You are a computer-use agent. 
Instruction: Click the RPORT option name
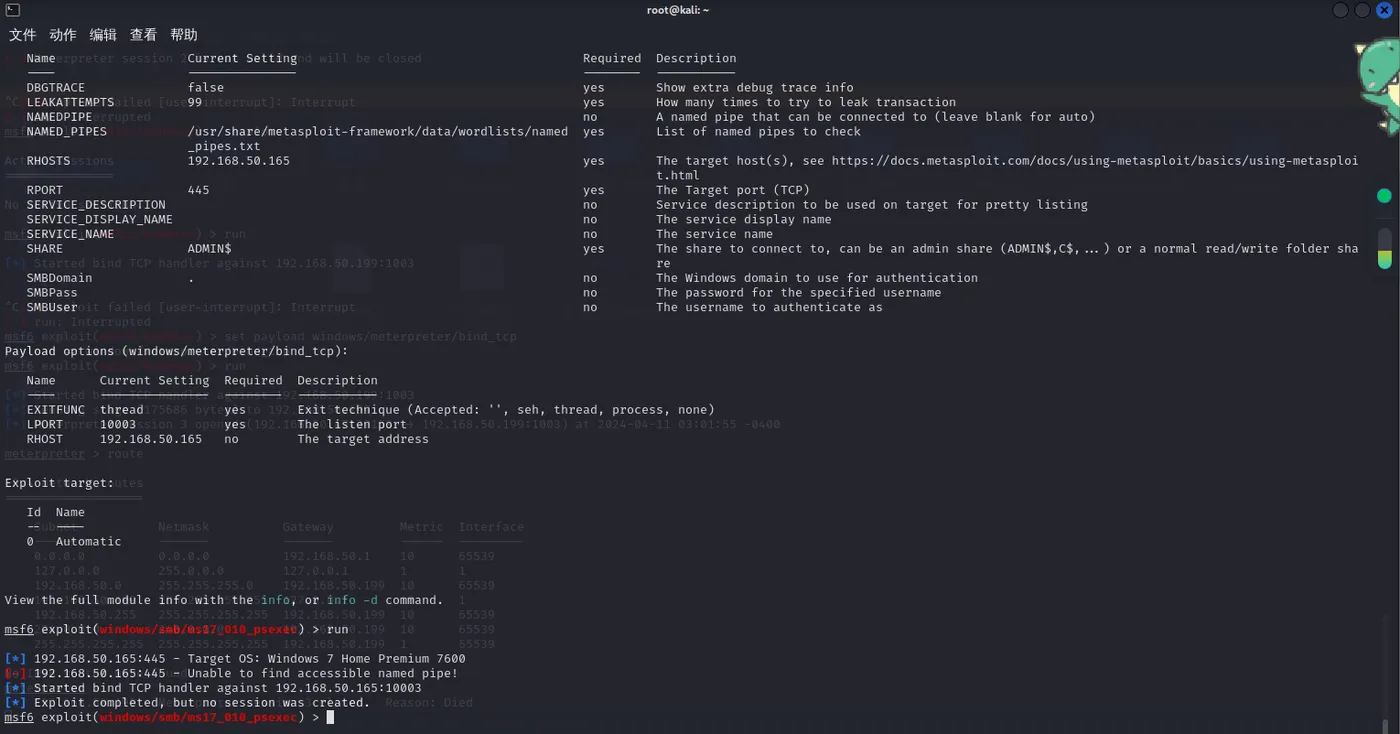point(45,190)
